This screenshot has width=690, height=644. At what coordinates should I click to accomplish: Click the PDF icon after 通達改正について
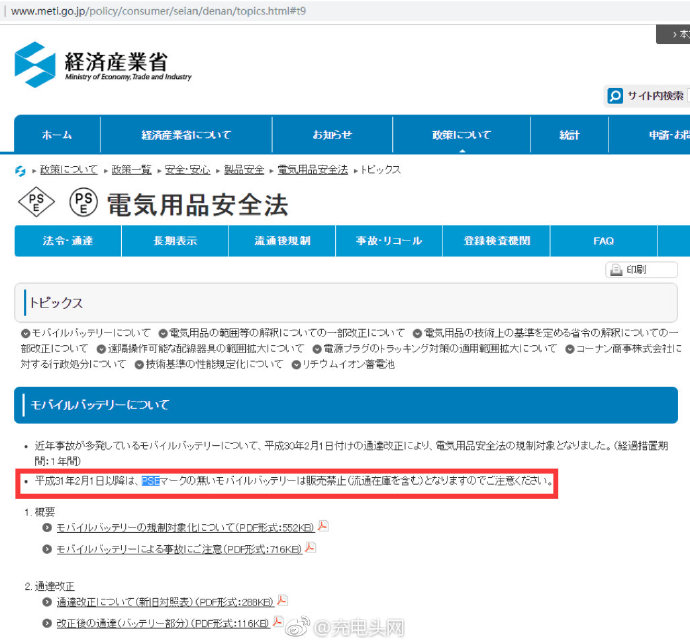(x=282, y=600)
